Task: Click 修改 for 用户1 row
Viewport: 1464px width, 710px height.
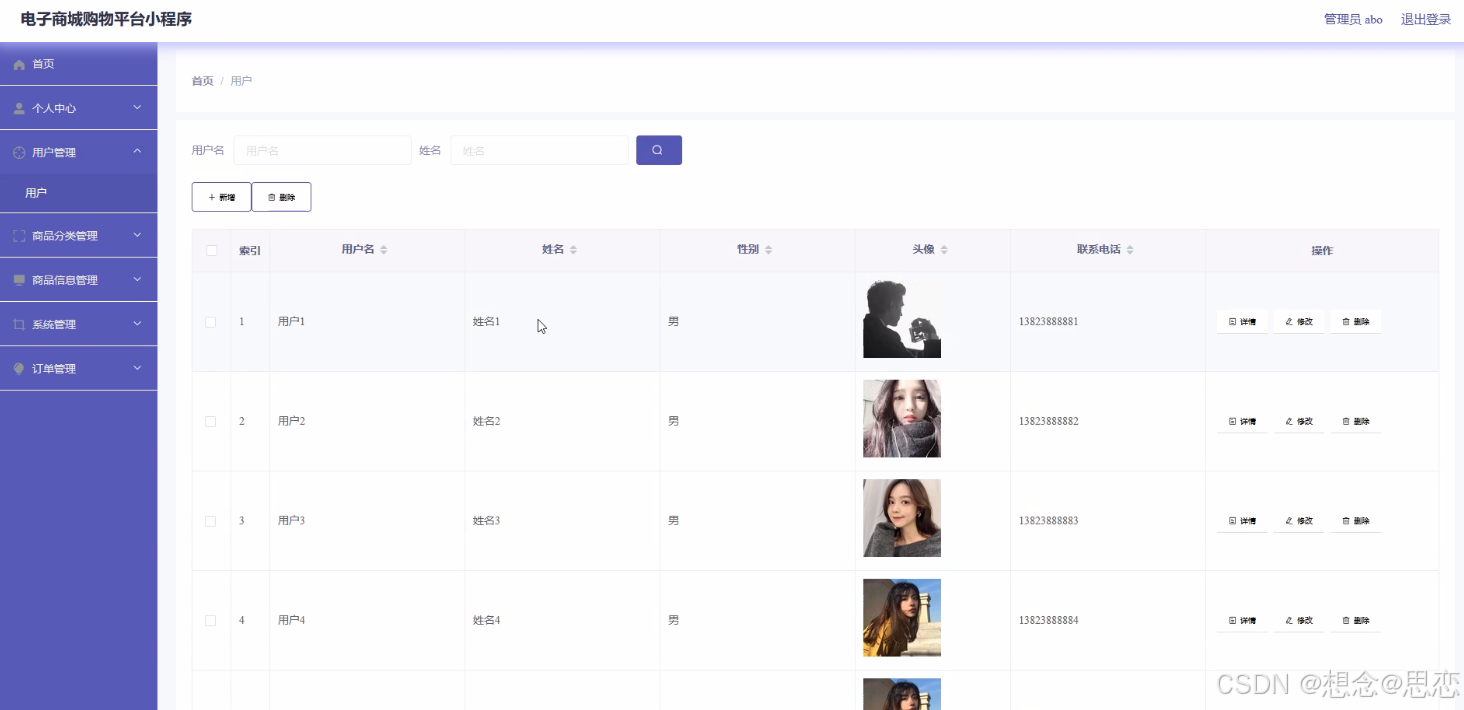Action: (1299, 322)
